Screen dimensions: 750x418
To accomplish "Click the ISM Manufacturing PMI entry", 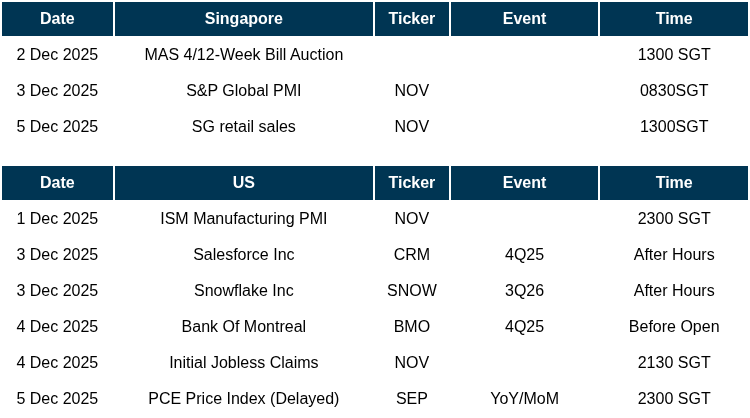I will point(243,219).
